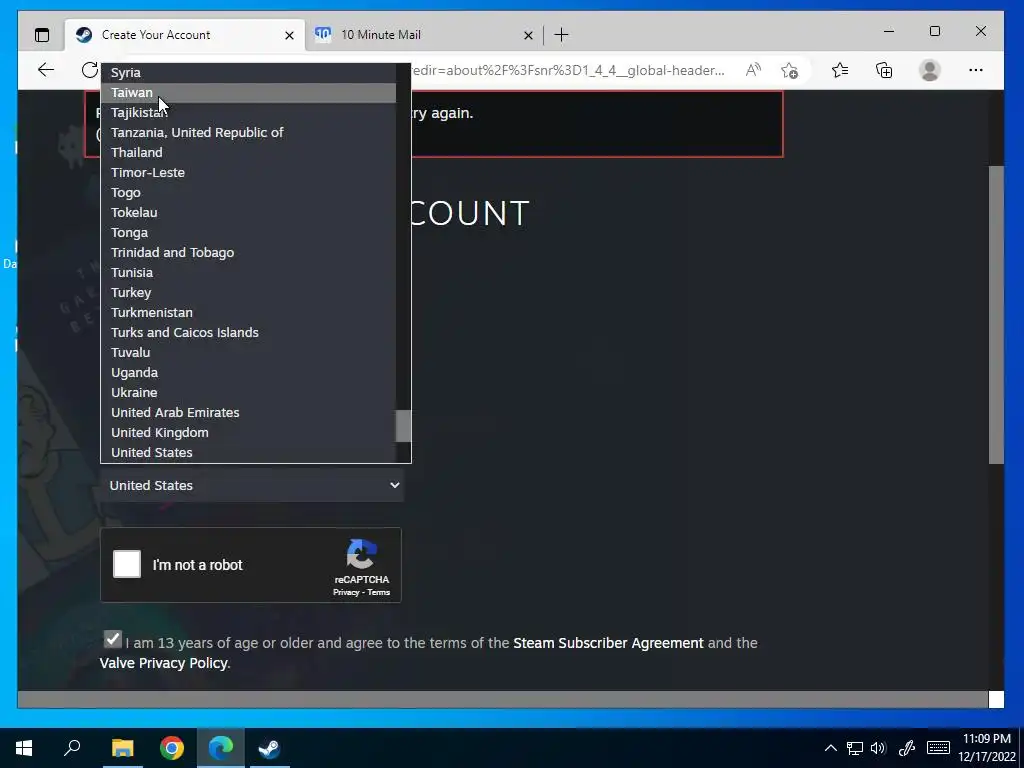Viewport: 1024px width, 768px height.
Task: Open the Valve Privacy Policy link
Action: [163, 663]
